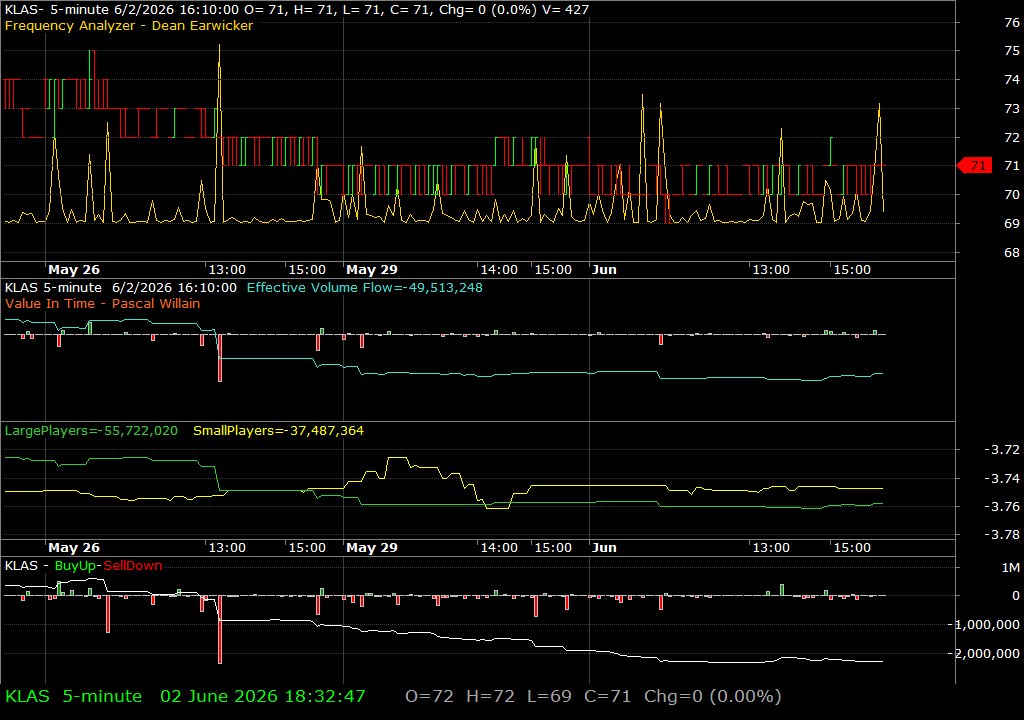The image size is (1024, 720).
Task: Click the -1,000,000 scale label
Action: click(x=985, y=625)
